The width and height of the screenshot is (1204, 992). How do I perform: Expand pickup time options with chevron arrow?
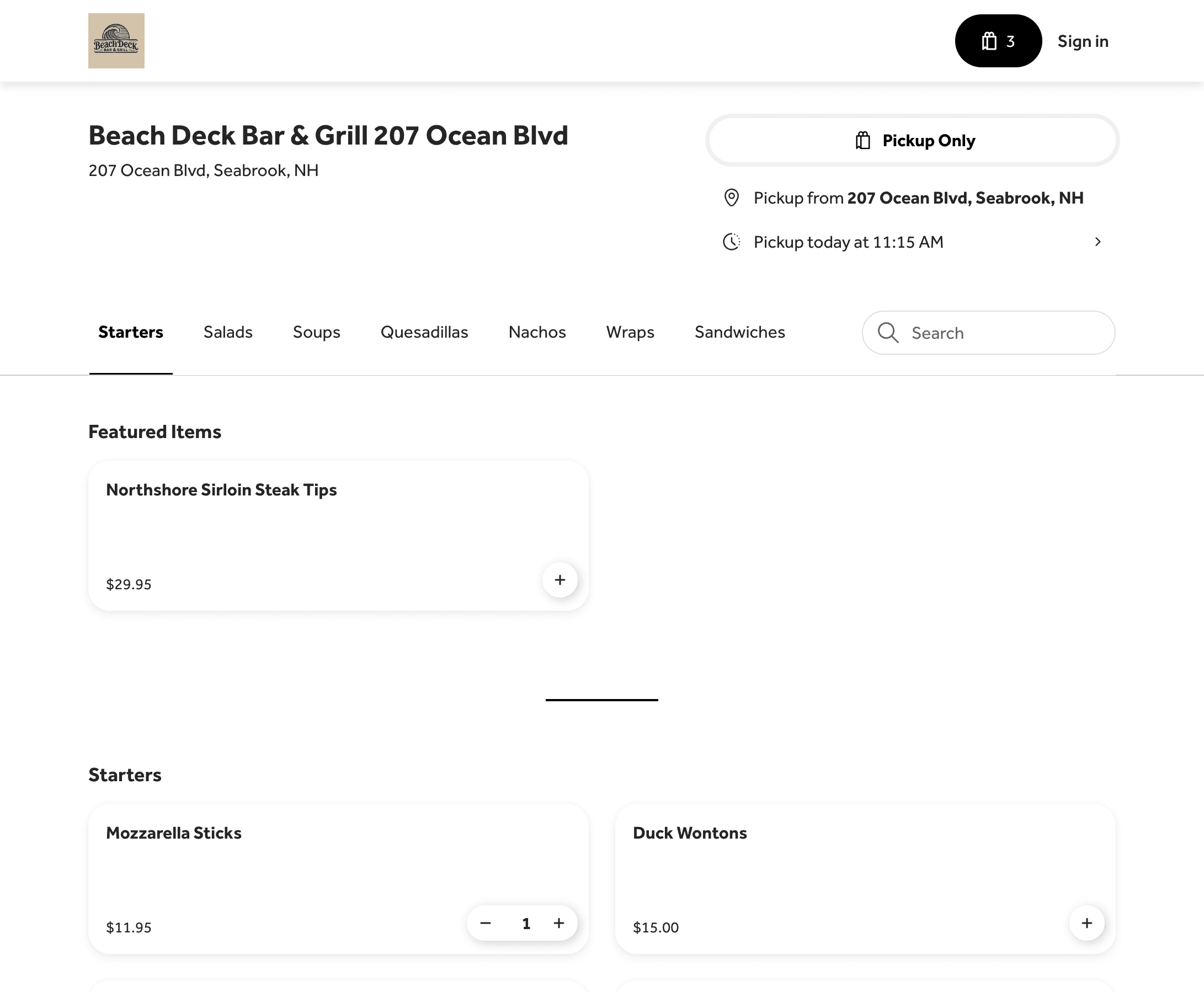coord(1097,242)
